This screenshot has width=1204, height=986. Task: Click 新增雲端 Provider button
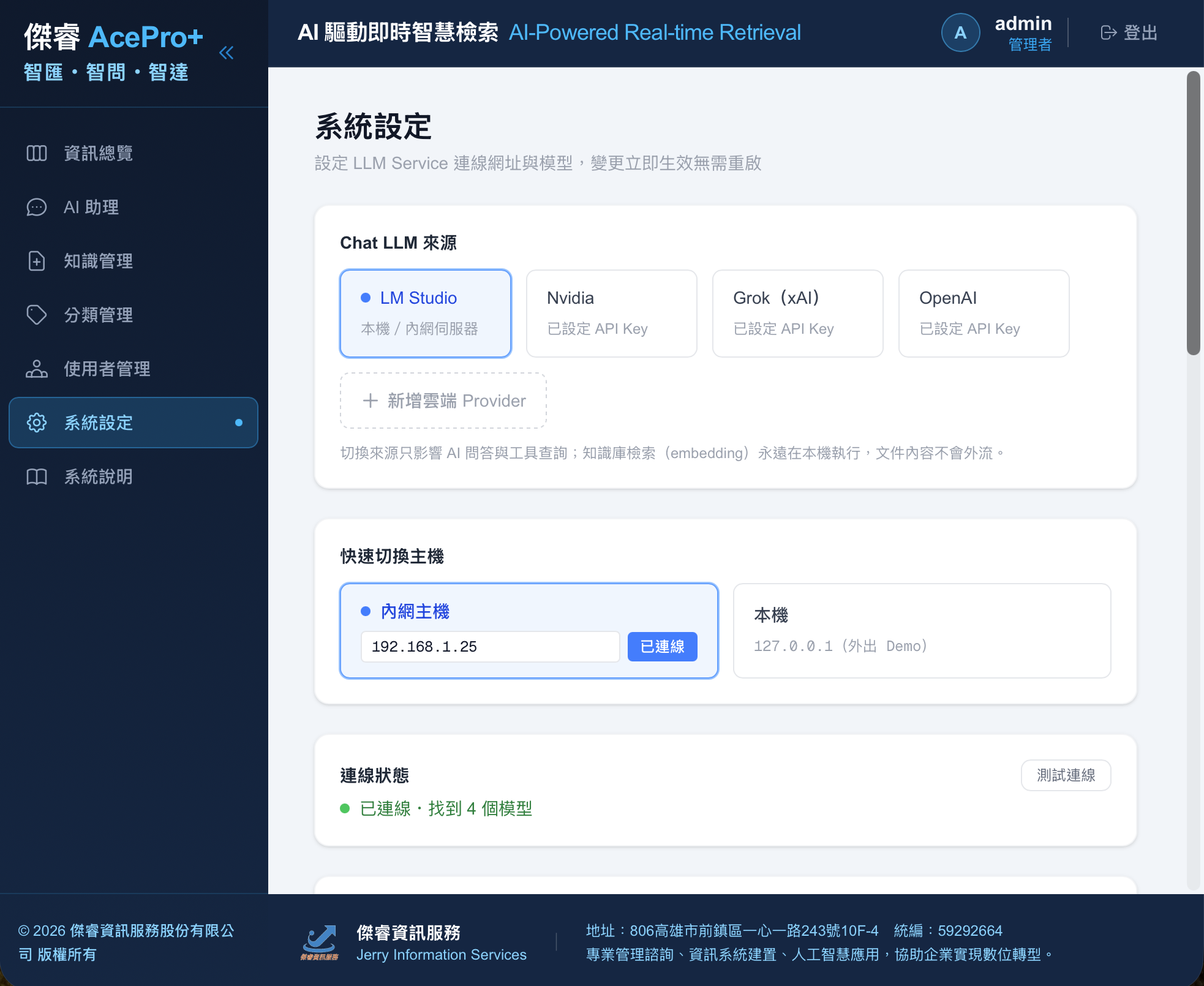[443, 401]
